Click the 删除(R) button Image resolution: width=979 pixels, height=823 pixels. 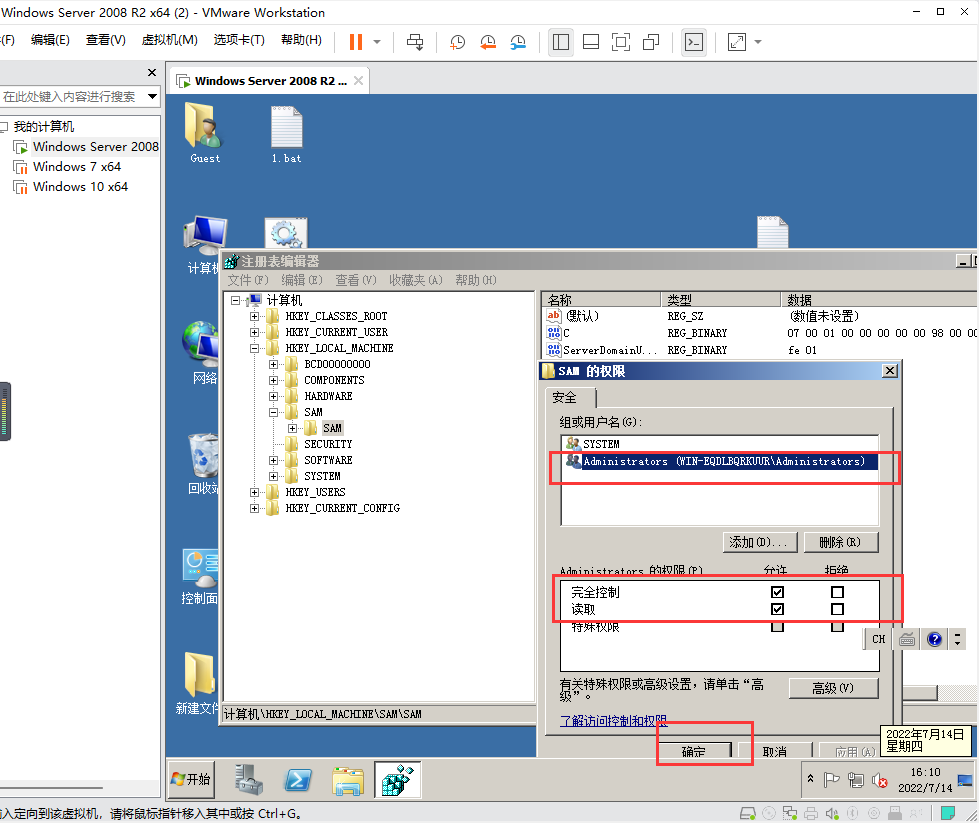pyautogui.click(x=840, y=542)
